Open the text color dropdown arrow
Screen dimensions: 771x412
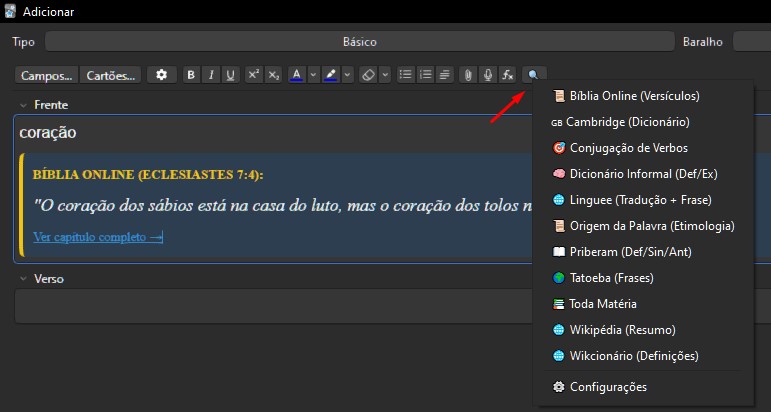point(312,75)
